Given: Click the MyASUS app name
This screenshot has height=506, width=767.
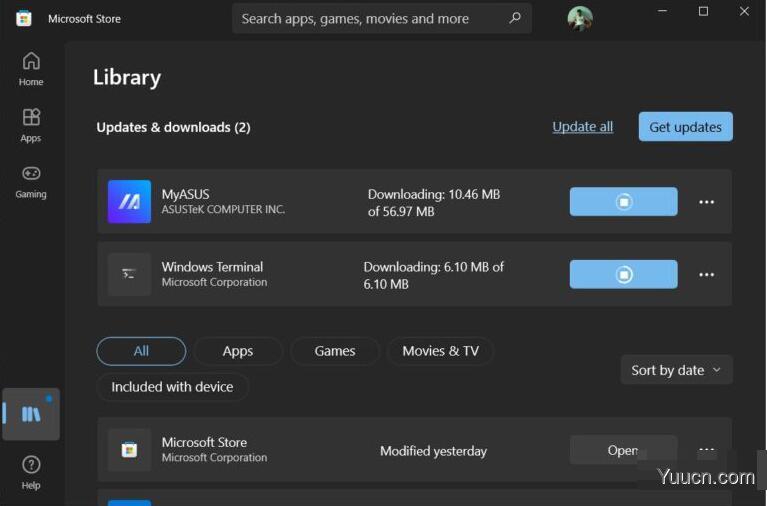Looking at the screenshot, I should 185,194.
